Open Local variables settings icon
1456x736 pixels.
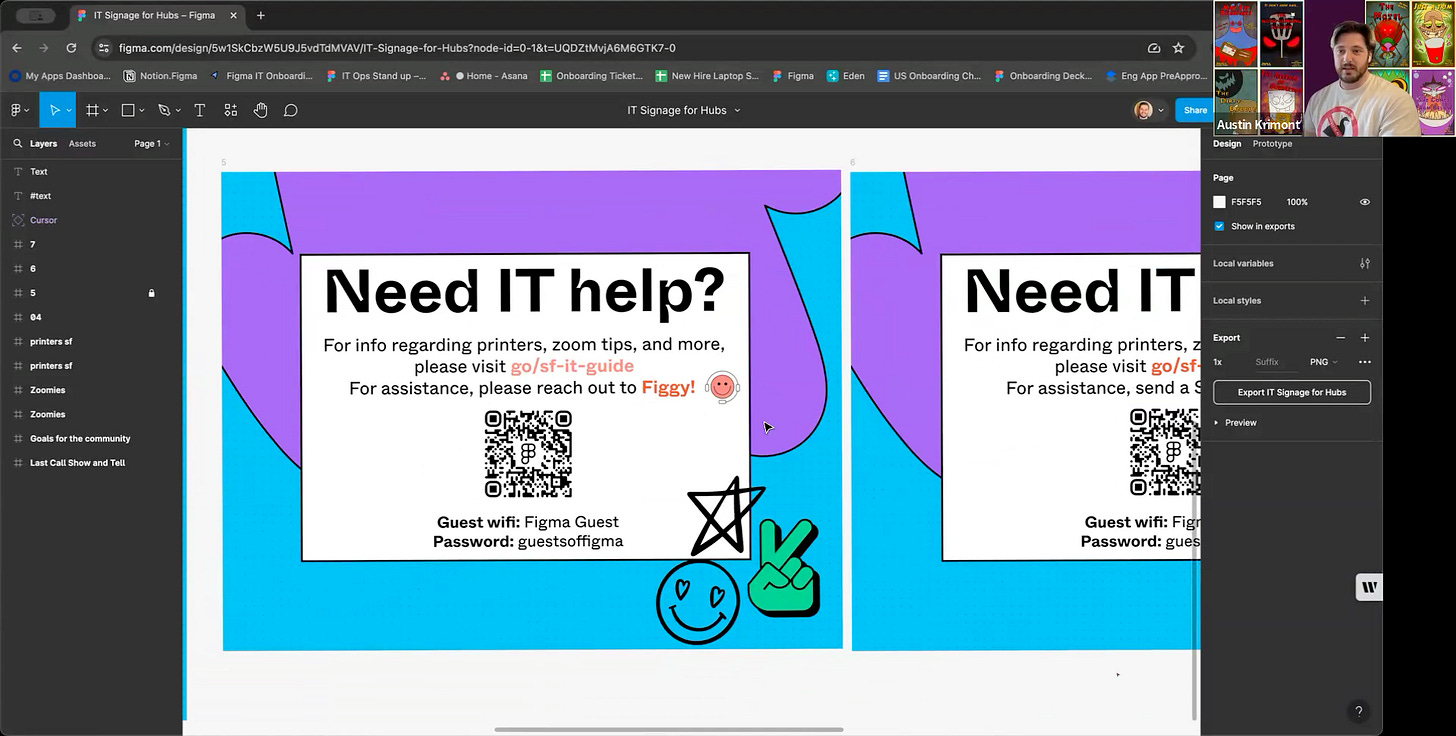pyautogui.click(x=1364, y=264)
